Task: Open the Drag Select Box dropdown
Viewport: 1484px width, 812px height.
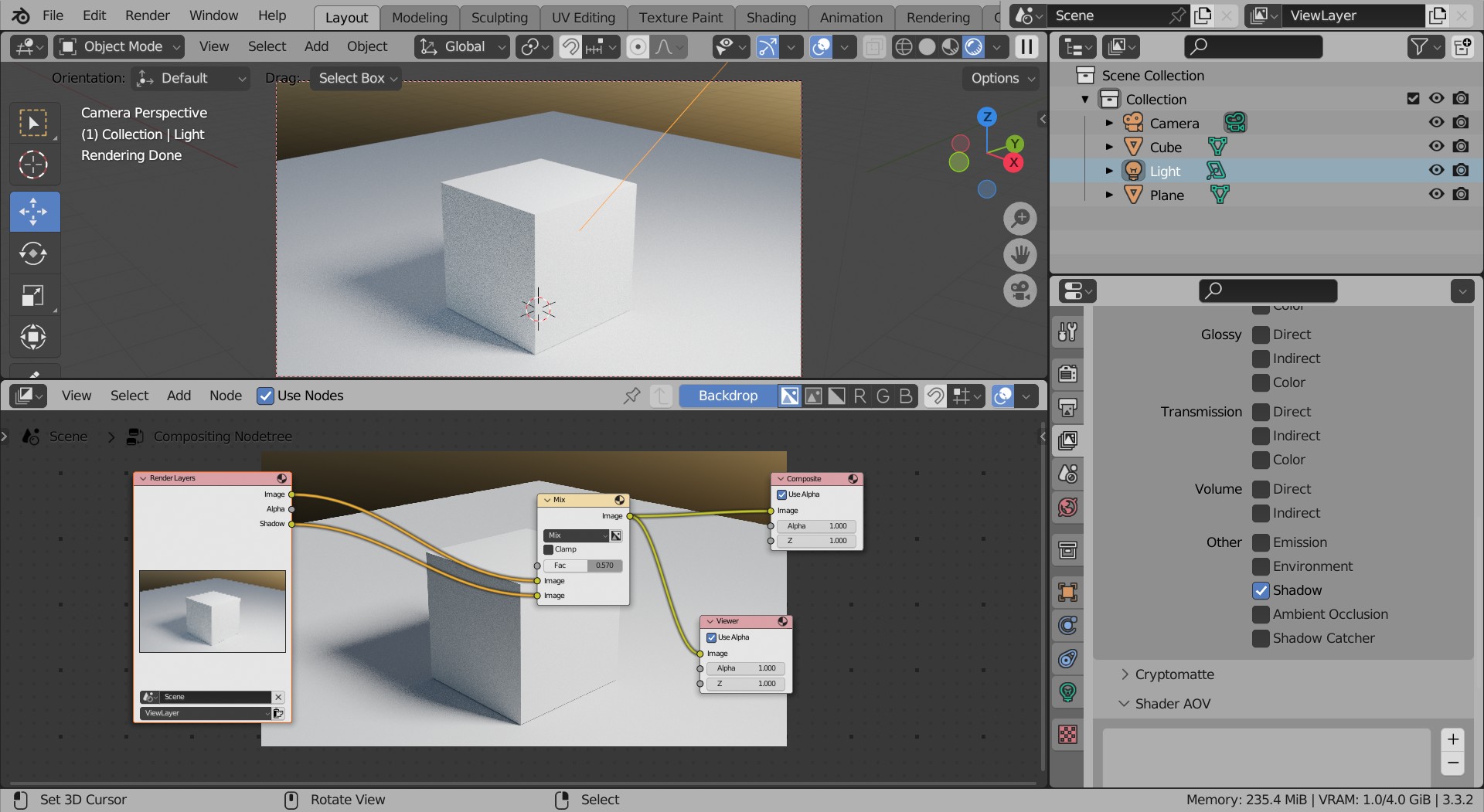Action: pos(356,78)
